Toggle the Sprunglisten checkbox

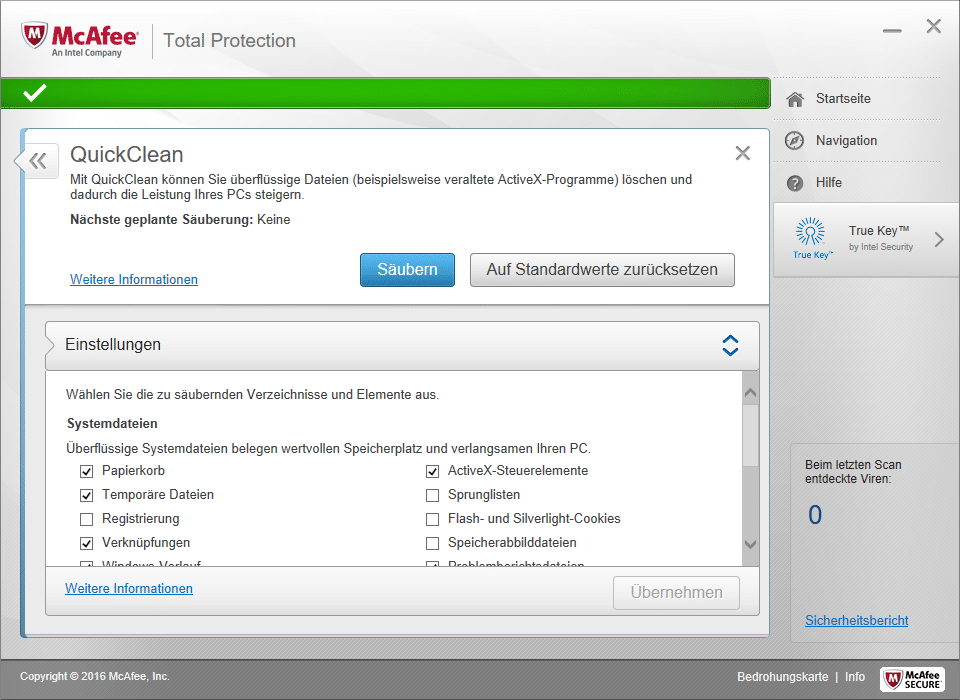432,495
